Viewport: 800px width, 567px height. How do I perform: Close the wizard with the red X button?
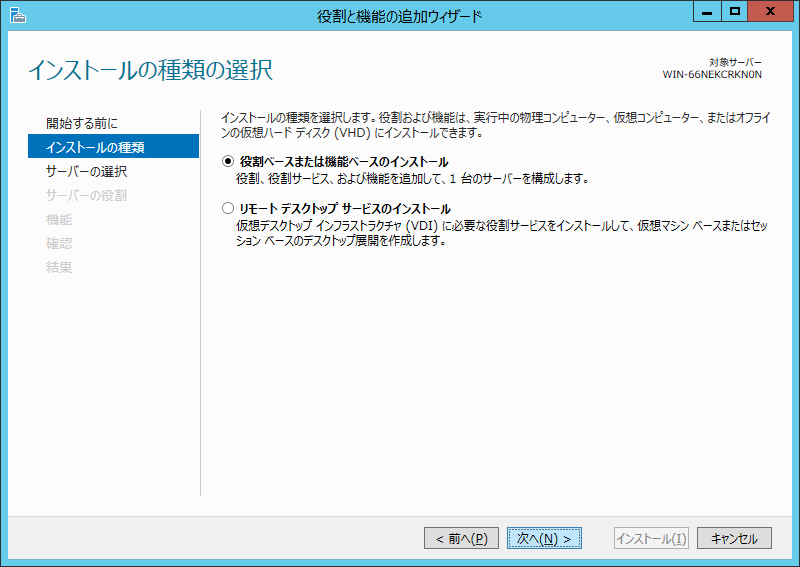(771, 12)
